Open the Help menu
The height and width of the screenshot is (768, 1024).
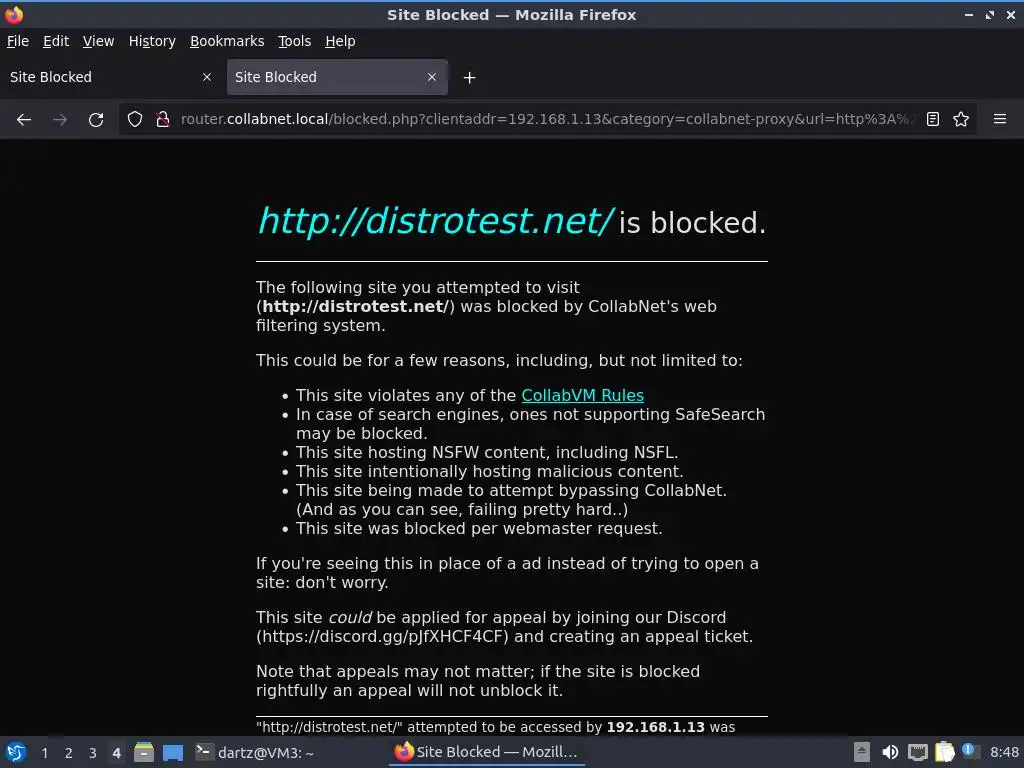pyautogui.click(x=340, y=41)
